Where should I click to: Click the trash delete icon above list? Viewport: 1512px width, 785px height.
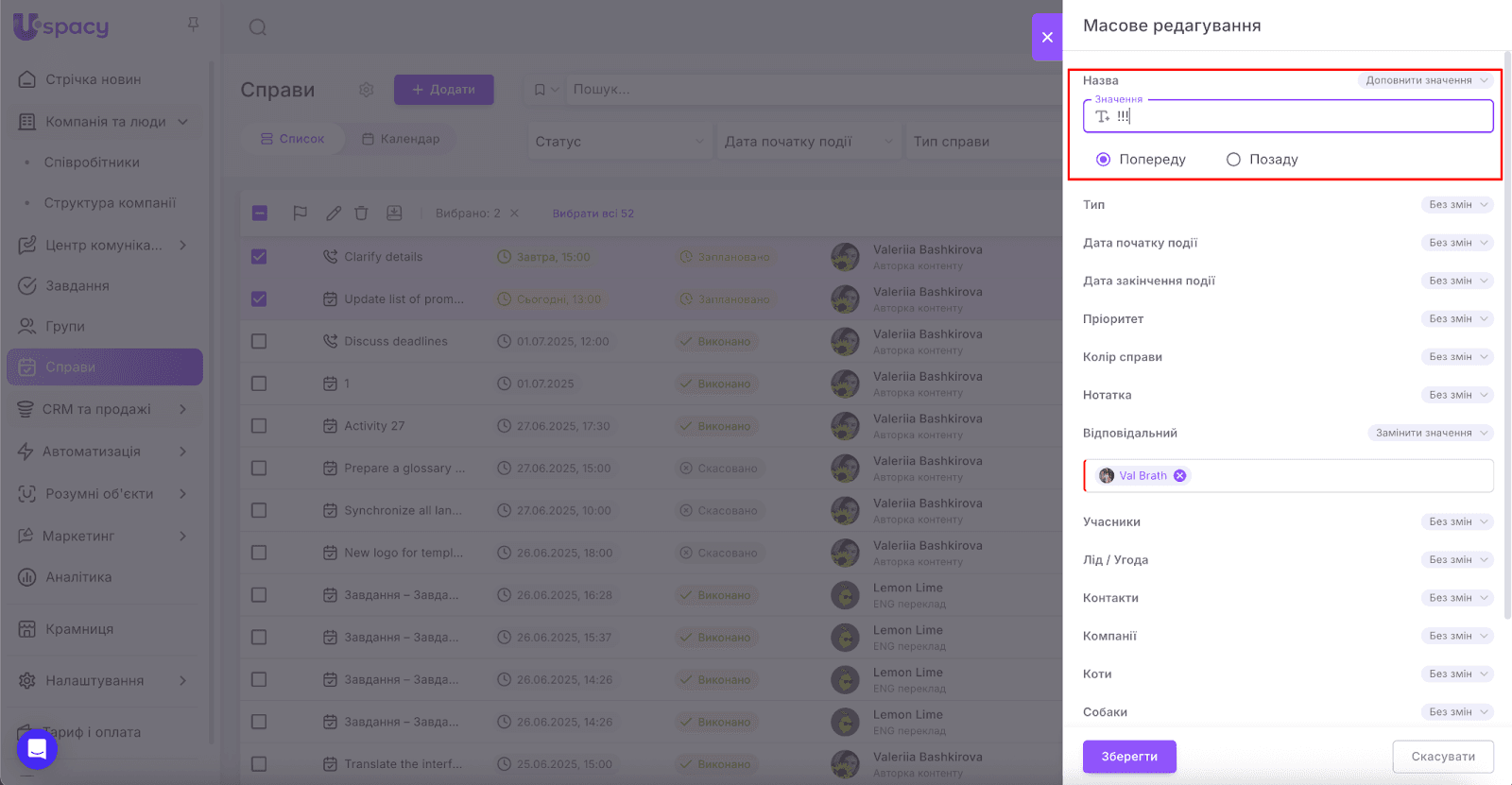pyautogui.click(x=361, y=213)
